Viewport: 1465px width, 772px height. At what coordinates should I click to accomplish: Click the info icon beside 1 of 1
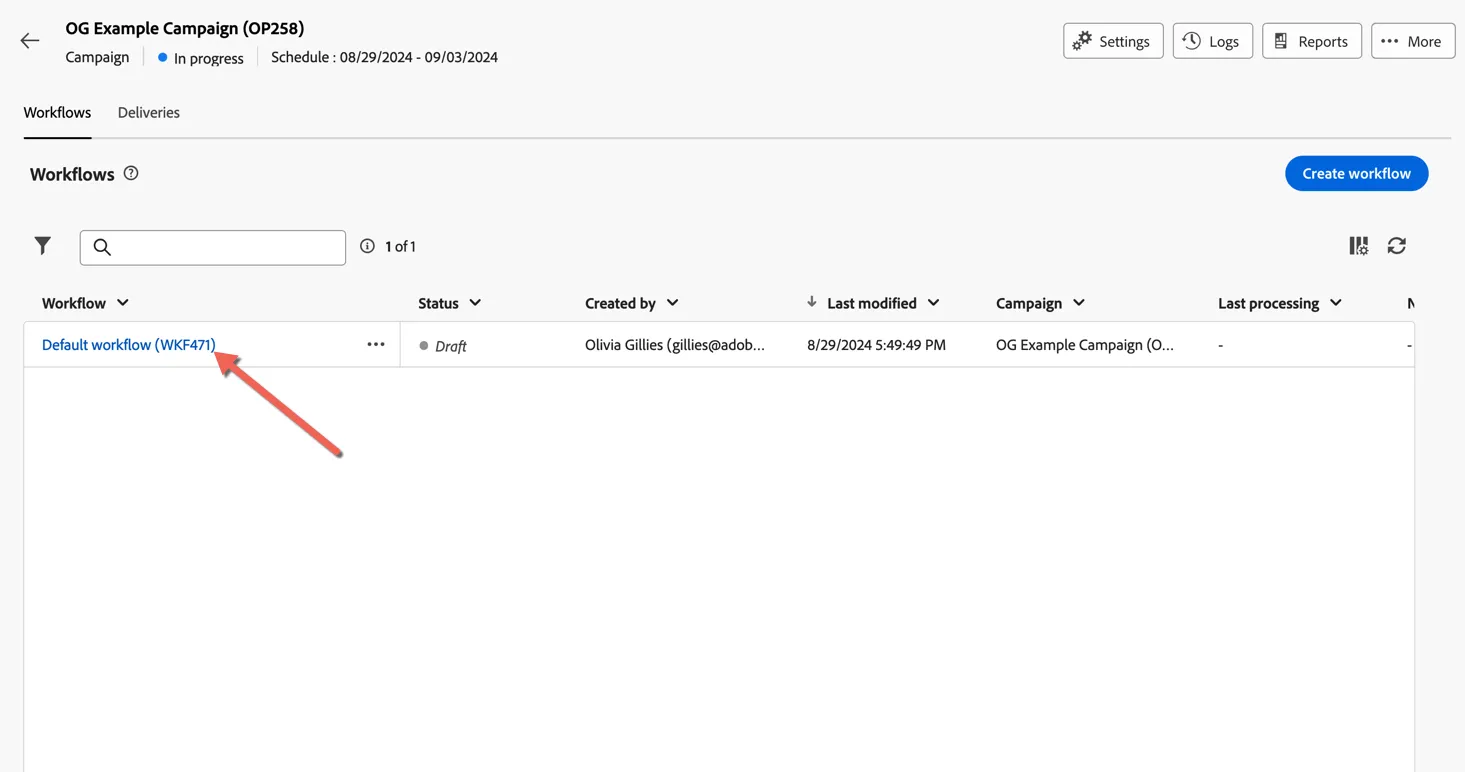pos(368,246)
